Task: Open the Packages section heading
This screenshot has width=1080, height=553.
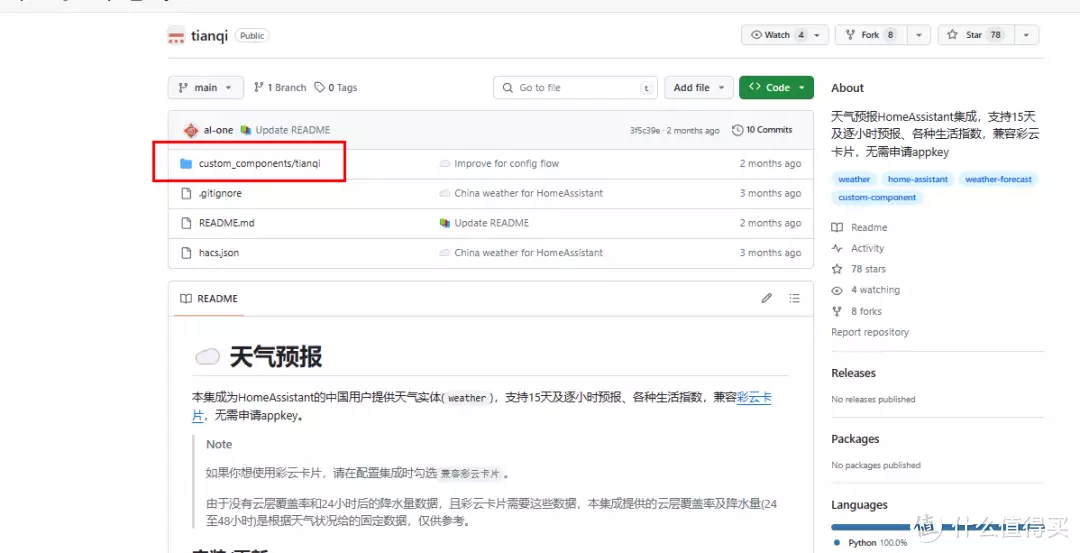Action: coord(855,439)
